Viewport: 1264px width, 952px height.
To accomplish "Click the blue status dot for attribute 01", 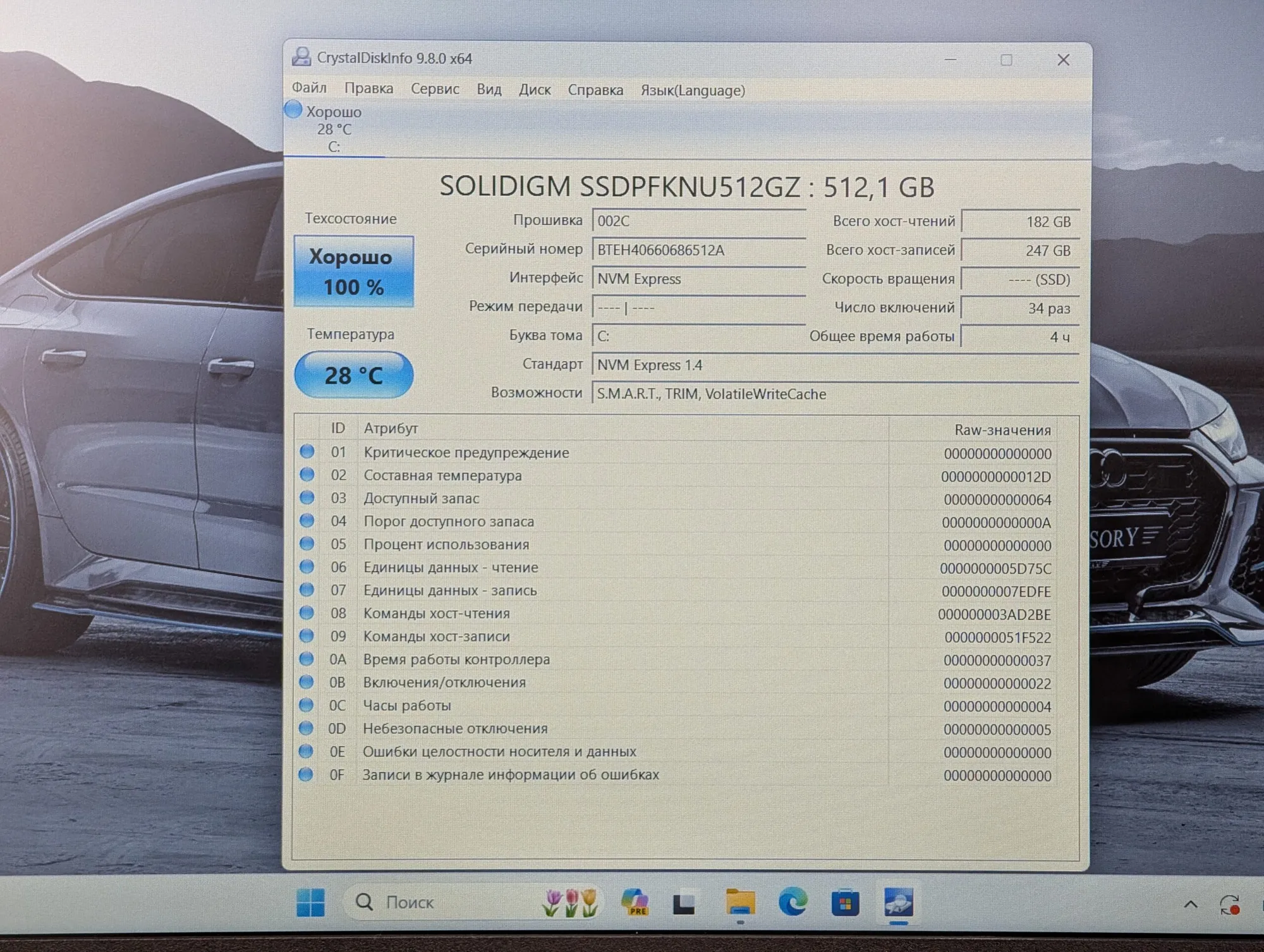I will pos(307,451).
